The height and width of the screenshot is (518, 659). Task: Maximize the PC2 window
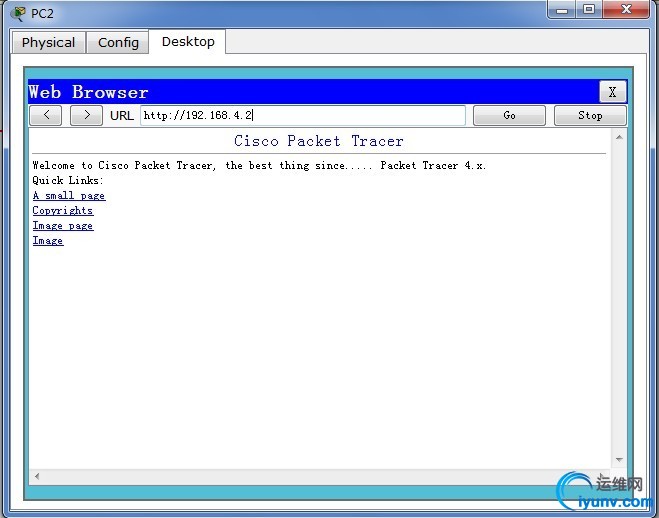point(589,10)
